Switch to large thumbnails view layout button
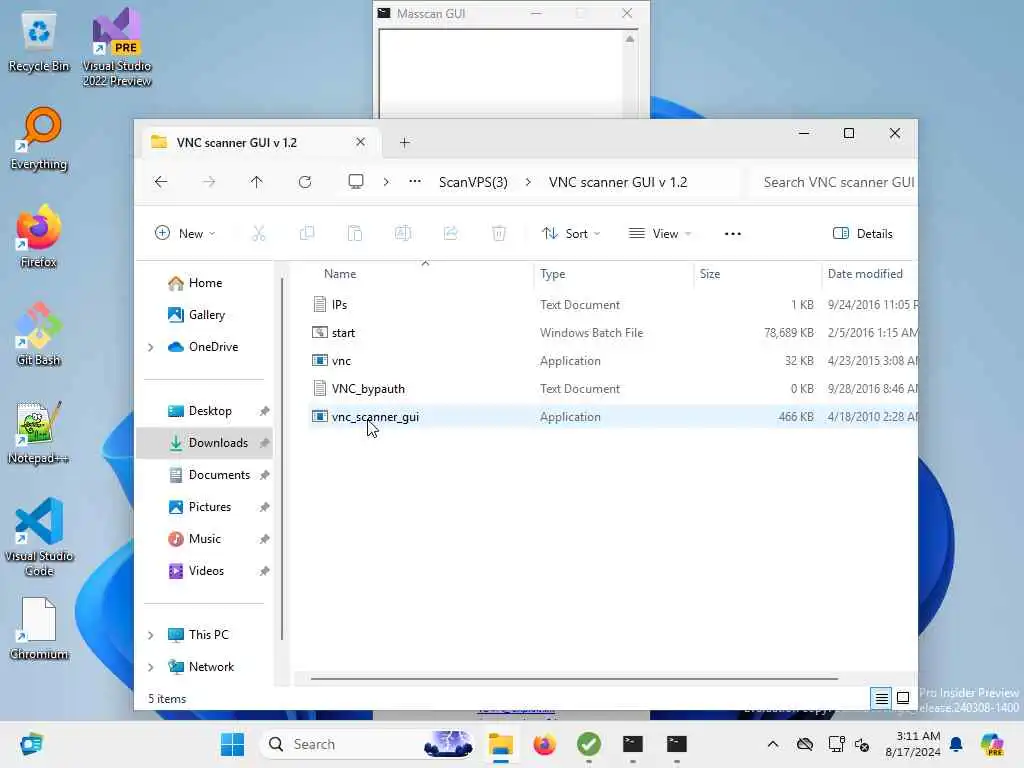 point(903,698)
